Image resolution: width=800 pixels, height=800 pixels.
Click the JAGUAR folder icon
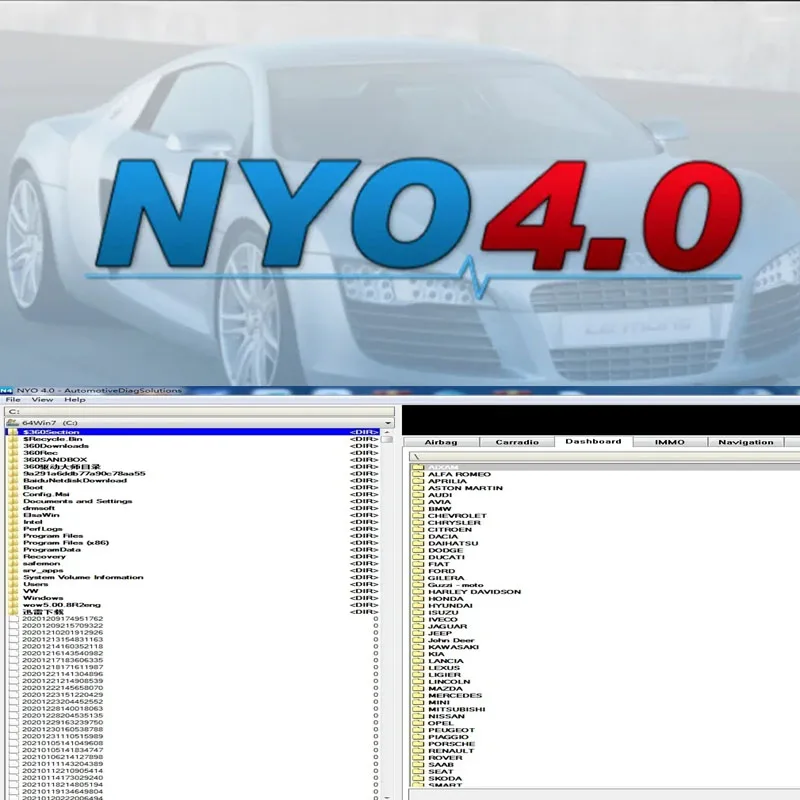pos(418,627)
